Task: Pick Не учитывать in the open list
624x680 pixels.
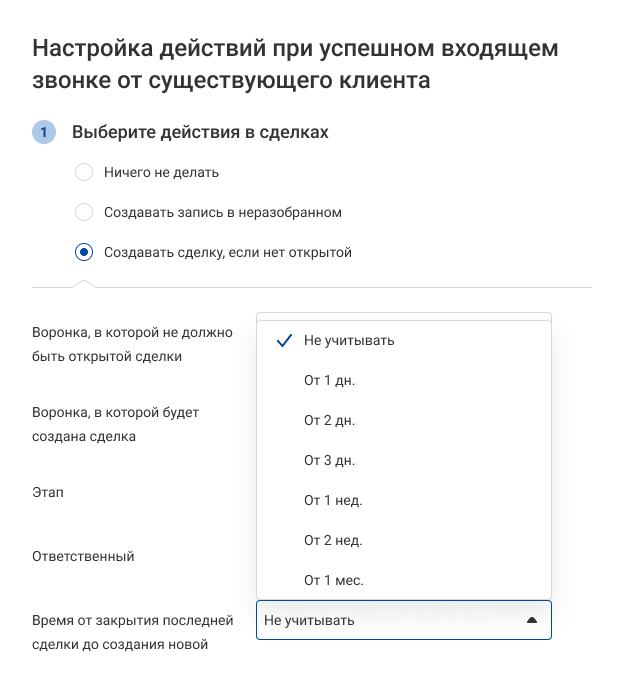Action: (349, 340)
